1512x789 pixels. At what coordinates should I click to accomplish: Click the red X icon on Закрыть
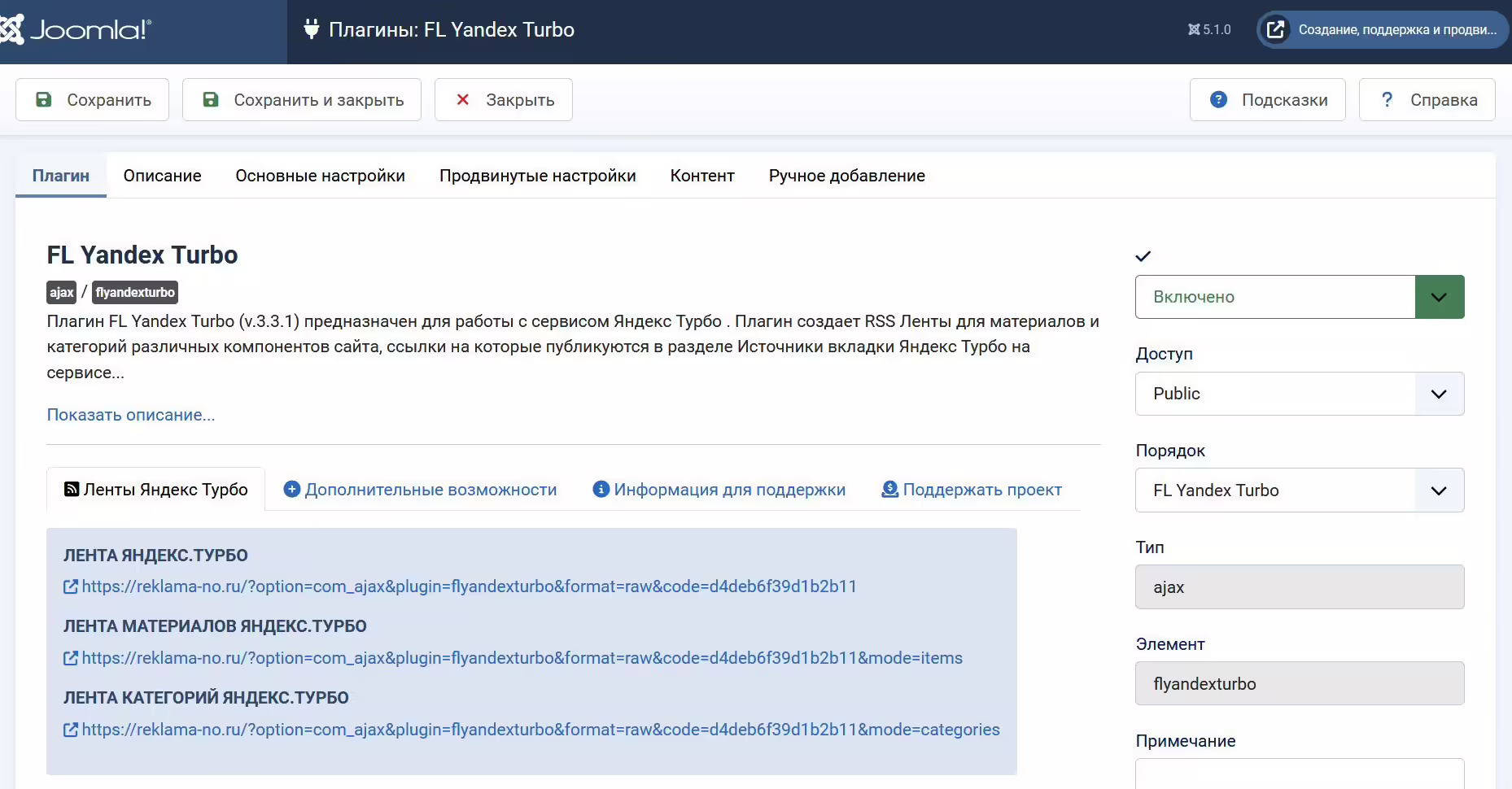point(463,99)
